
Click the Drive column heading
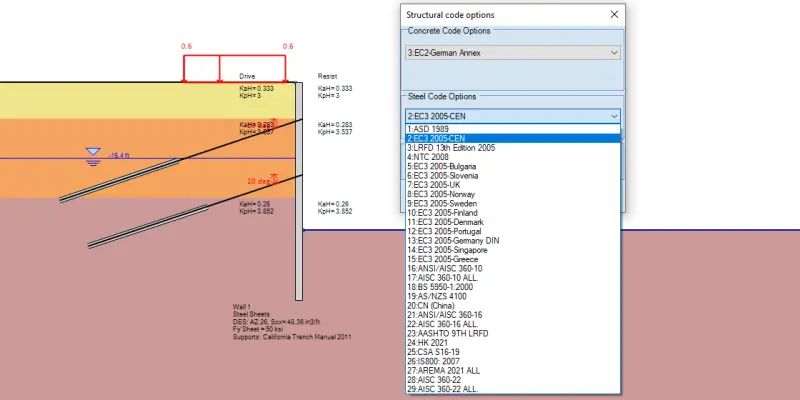247,77
